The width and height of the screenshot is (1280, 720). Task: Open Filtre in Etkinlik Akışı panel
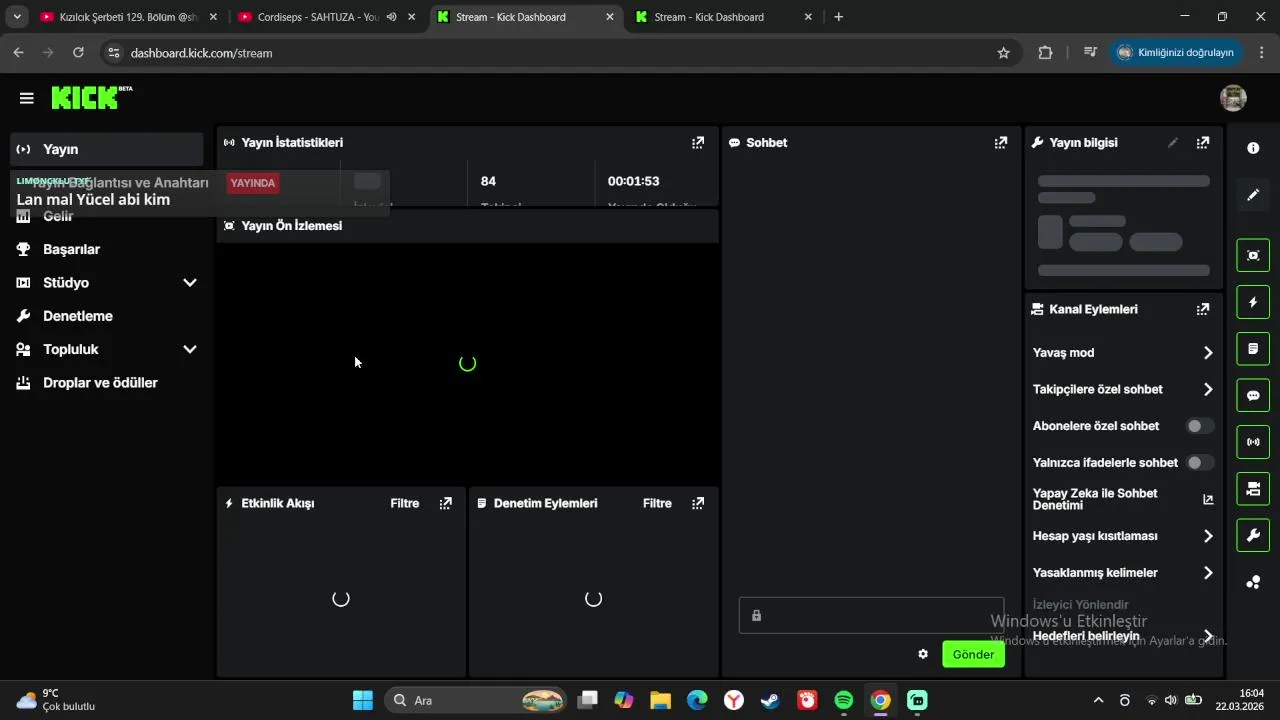click(405, 503)
